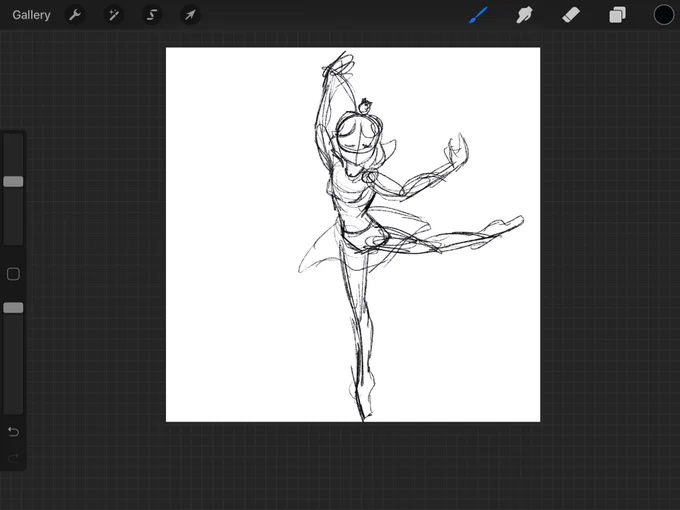Select the Eraser tool

point(571,15)
